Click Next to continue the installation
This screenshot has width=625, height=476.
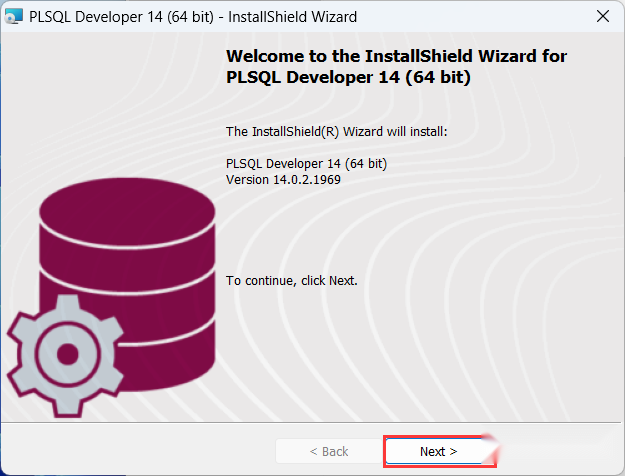[438, 451]
